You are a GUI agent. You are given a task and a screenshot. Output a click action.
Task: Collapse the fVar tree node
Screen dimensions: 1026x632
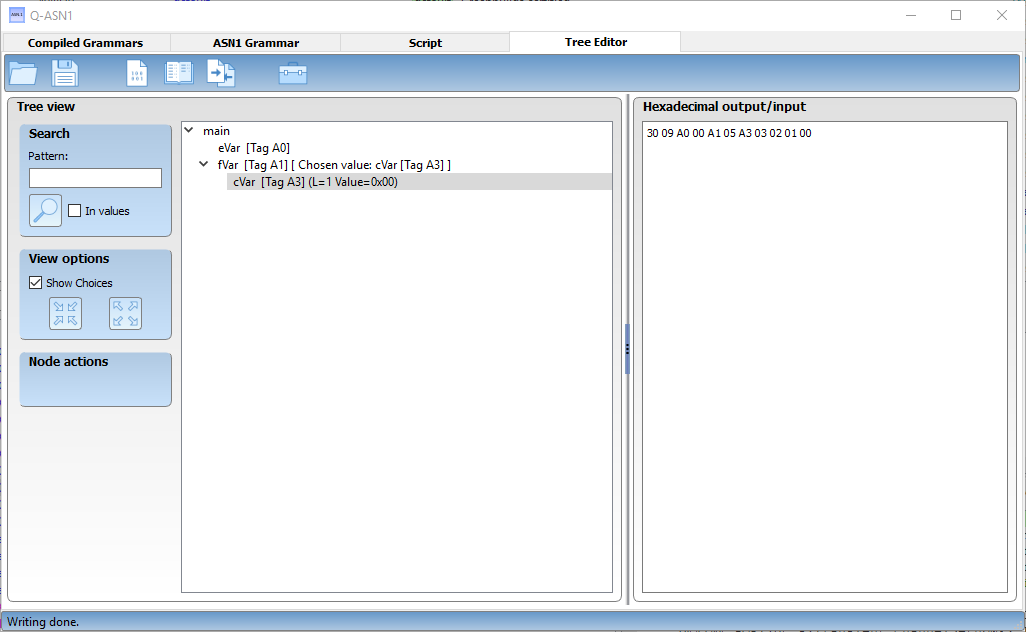(204, 164)
